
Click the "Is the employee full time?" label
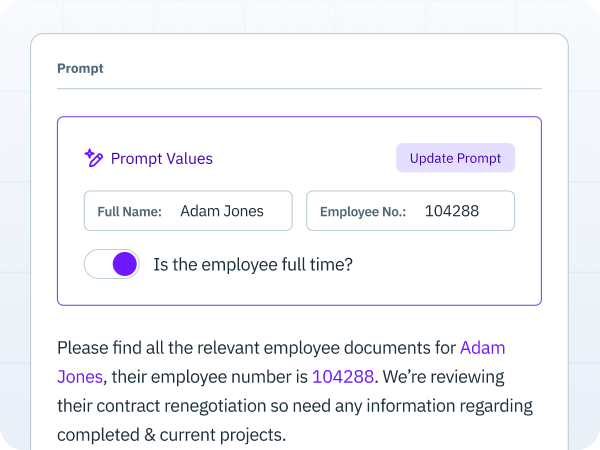252,265
